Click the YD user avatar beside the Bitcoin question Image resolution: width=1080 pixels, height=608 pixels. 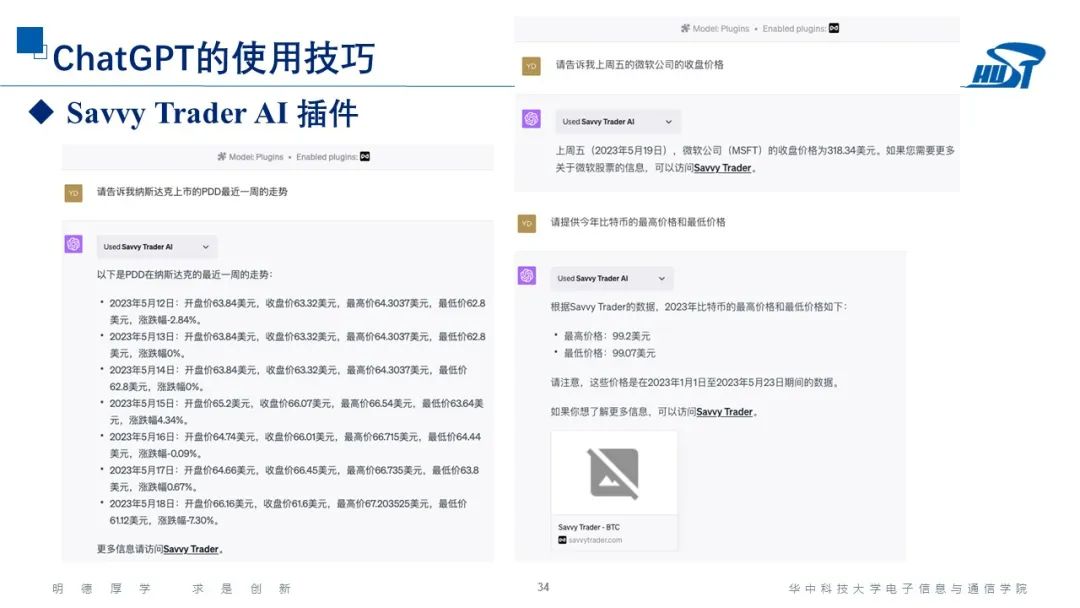coord(527,223)
